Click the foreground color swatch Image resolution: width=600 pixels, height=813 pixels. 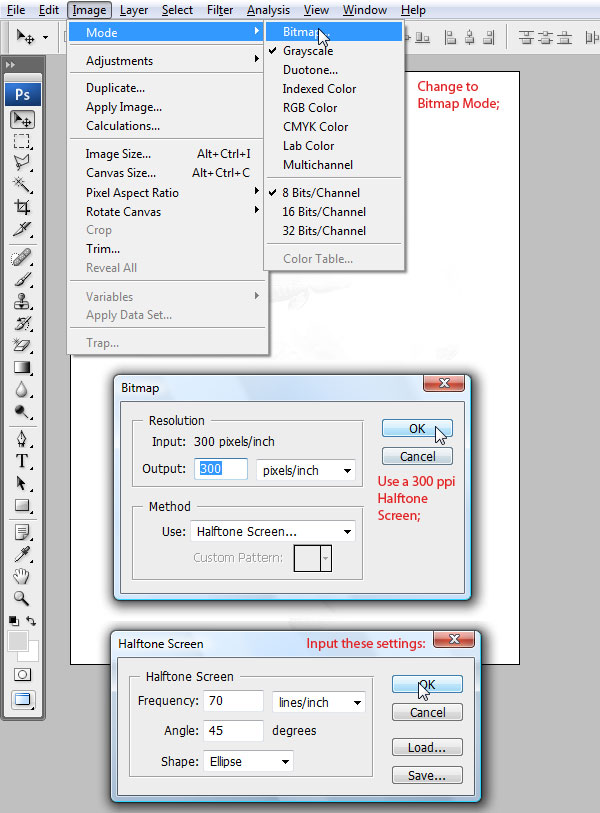click(18, 641)
